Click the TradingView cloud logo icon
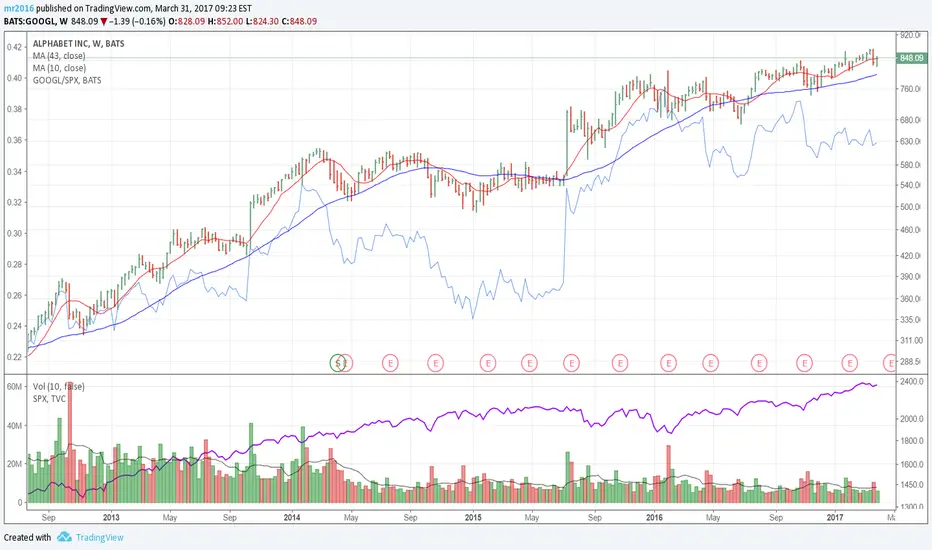 [64, 537]
